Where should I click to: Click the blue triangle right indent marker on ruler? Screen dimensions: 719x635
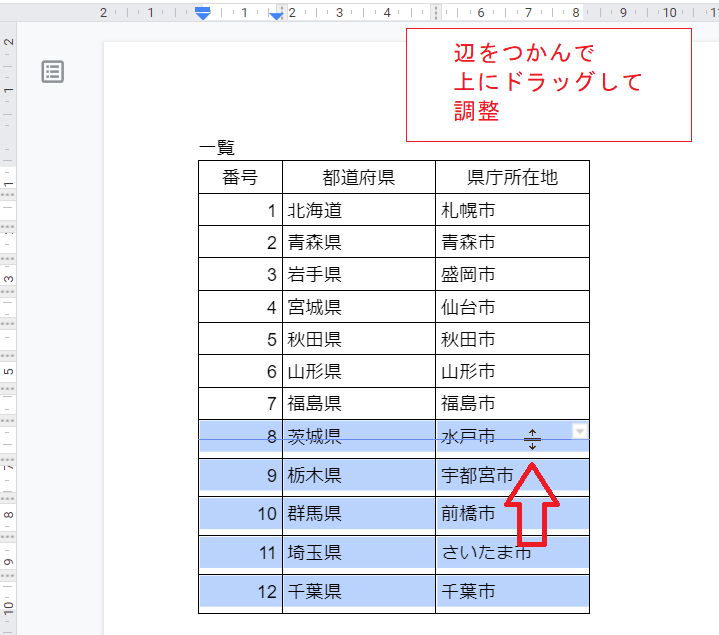pos(276,17)
